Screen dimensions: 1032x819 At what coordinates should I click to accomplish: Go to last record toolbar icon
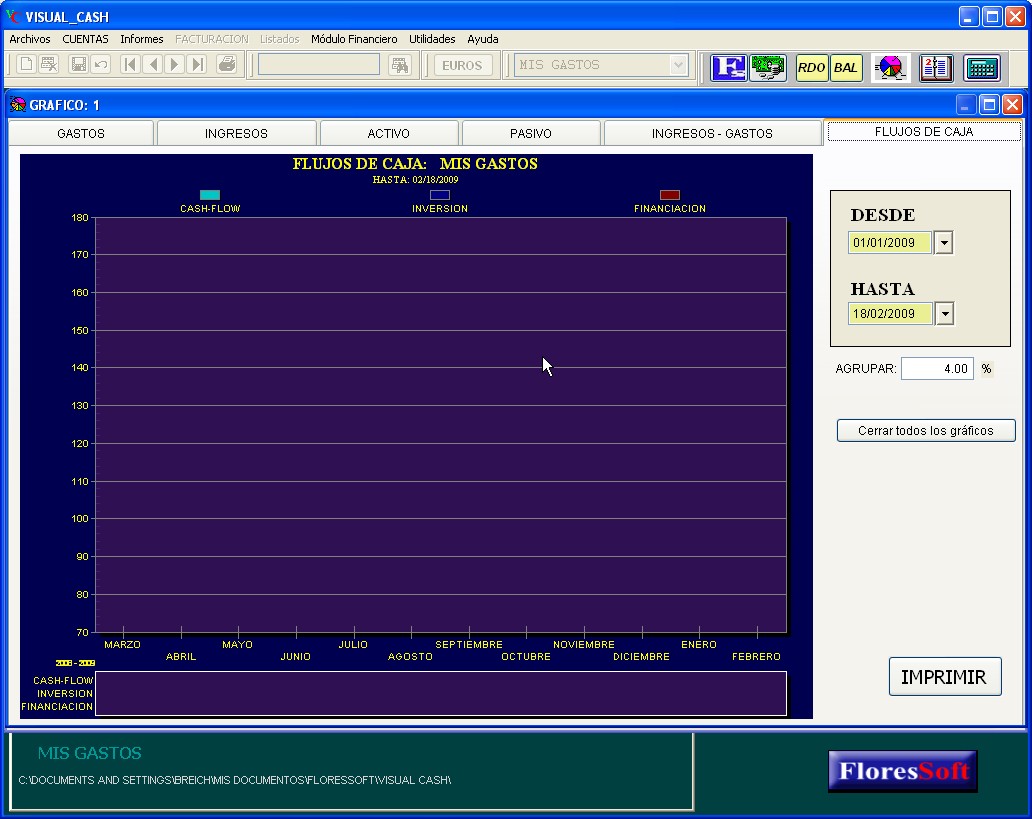coord(196,65)
